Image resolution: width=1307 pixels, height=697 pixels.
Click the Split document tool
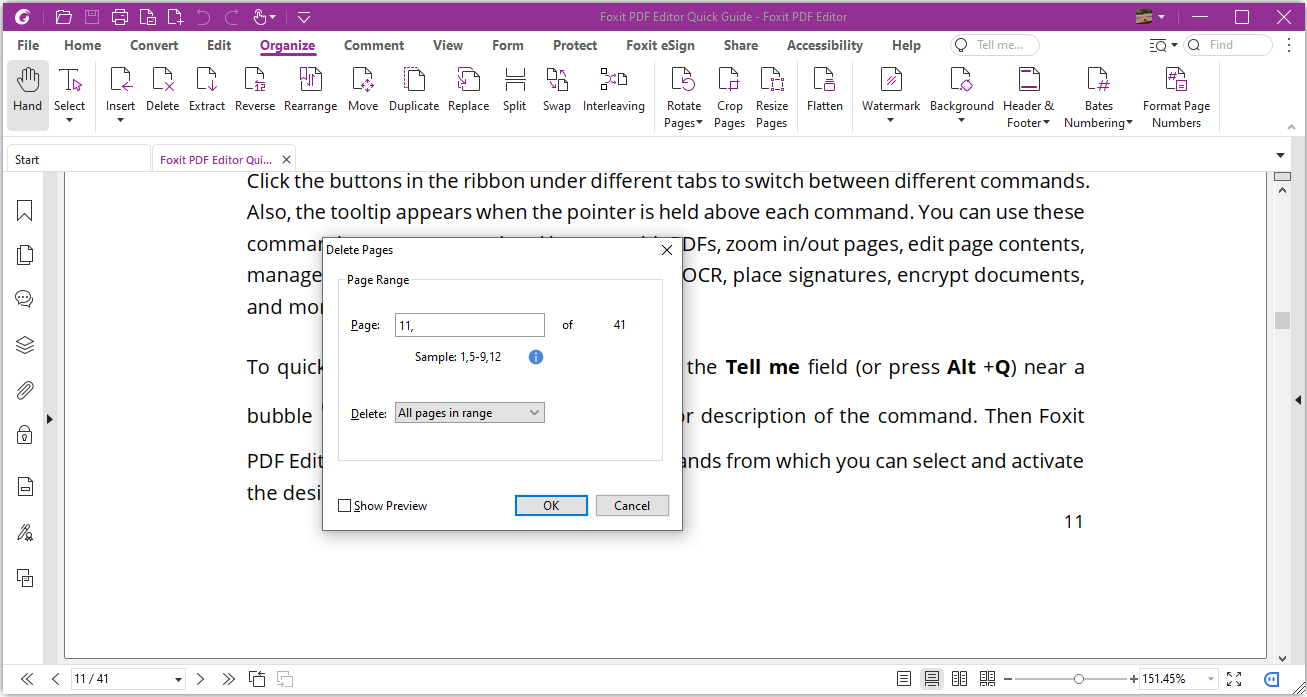515,90
